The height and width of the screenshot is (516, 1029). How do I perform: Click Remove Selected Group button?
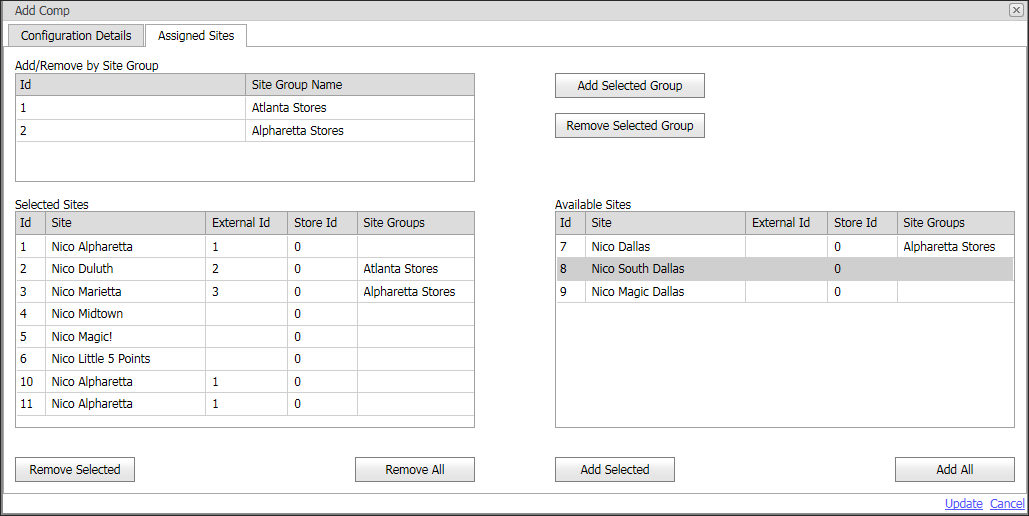pyautogui.click(x=629, y=125)
